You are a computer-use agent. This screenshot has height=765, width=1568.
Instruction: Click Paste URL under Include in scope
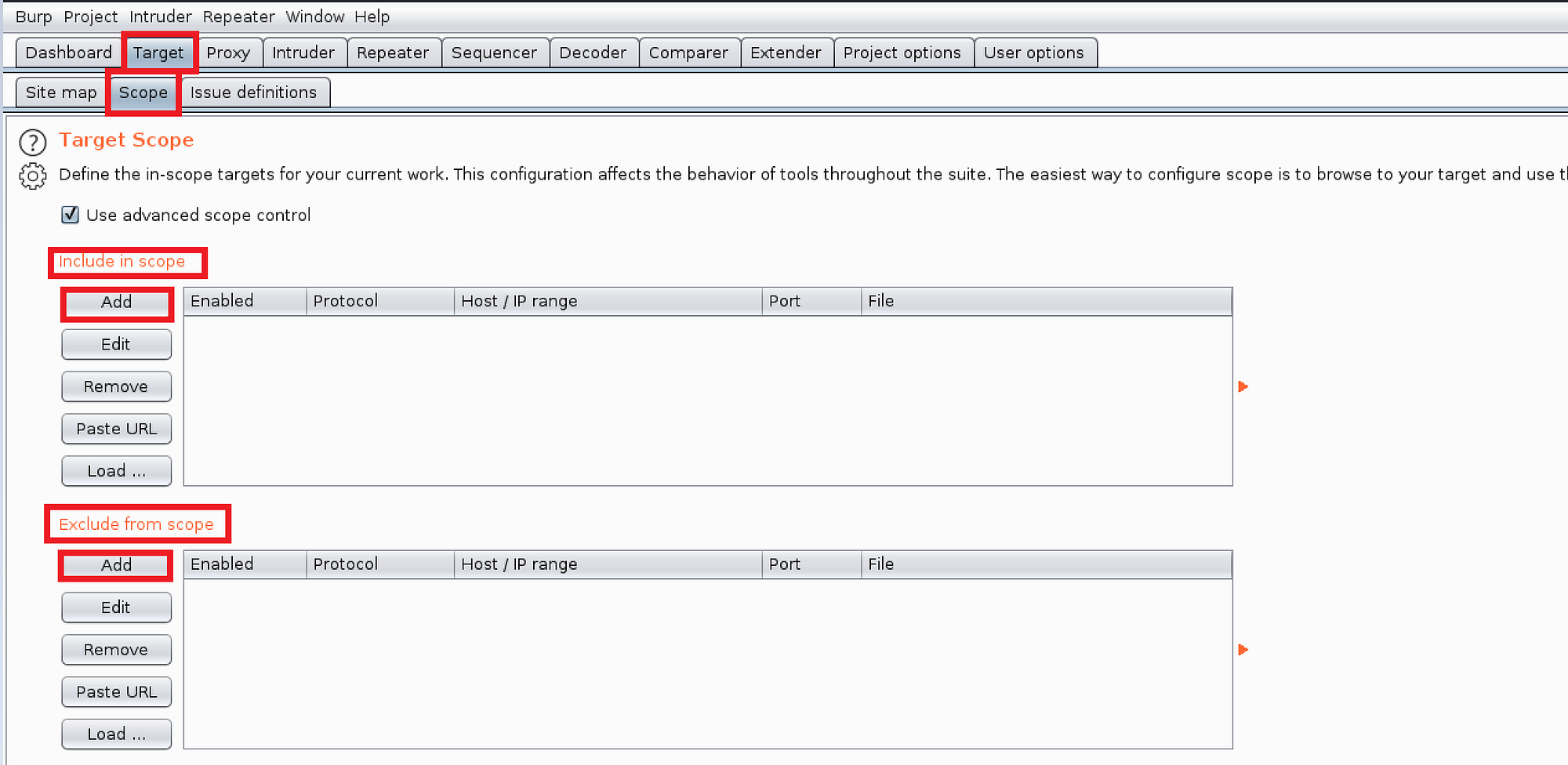pos(116,429)
